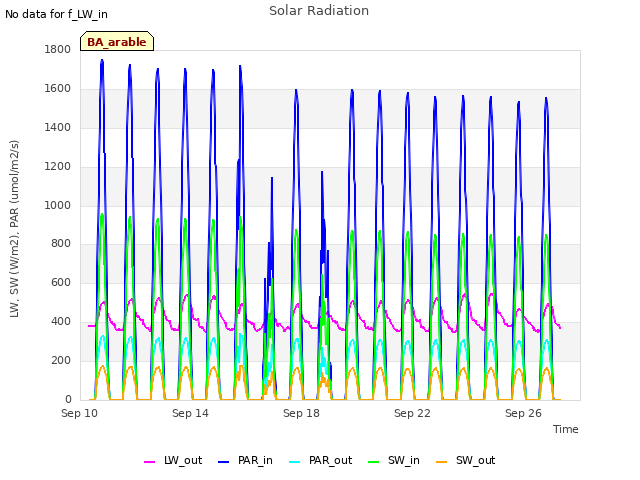This screenshot has height=480, width=640.
Task: Click the 'No data for f_LW_in' message
Action: [56, 14]
